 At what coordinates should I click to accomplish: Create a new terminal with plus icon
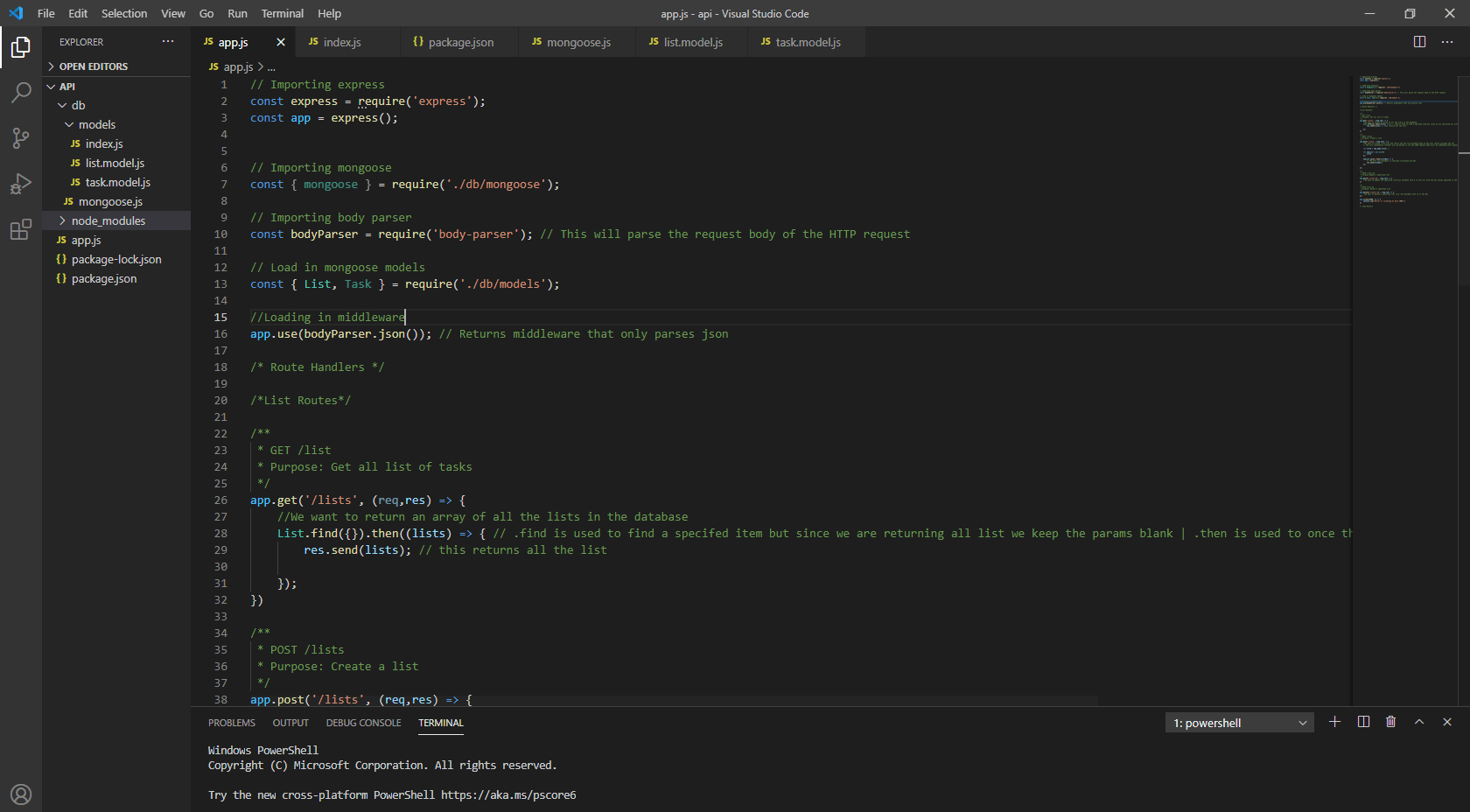tap(1334, 722)
